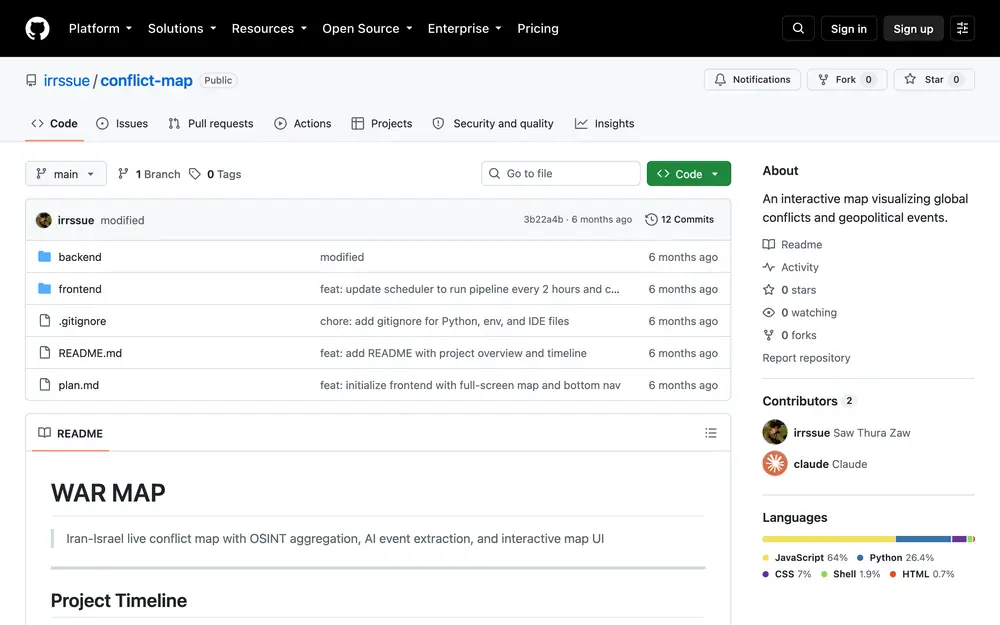Switch to the Issues tab
Screen dimensions: 1000x625
pos(122,124)
